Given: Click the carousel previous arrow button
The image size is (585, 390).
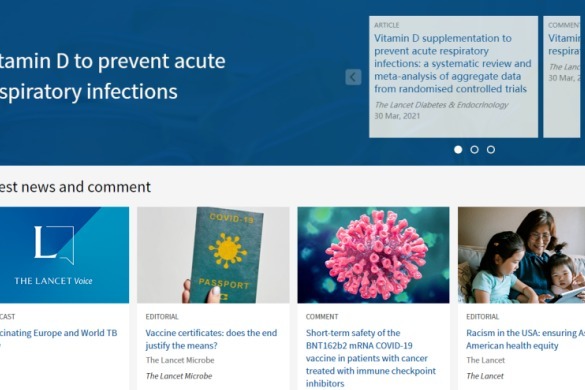Looking at the screenshot, I should point(353,77).
